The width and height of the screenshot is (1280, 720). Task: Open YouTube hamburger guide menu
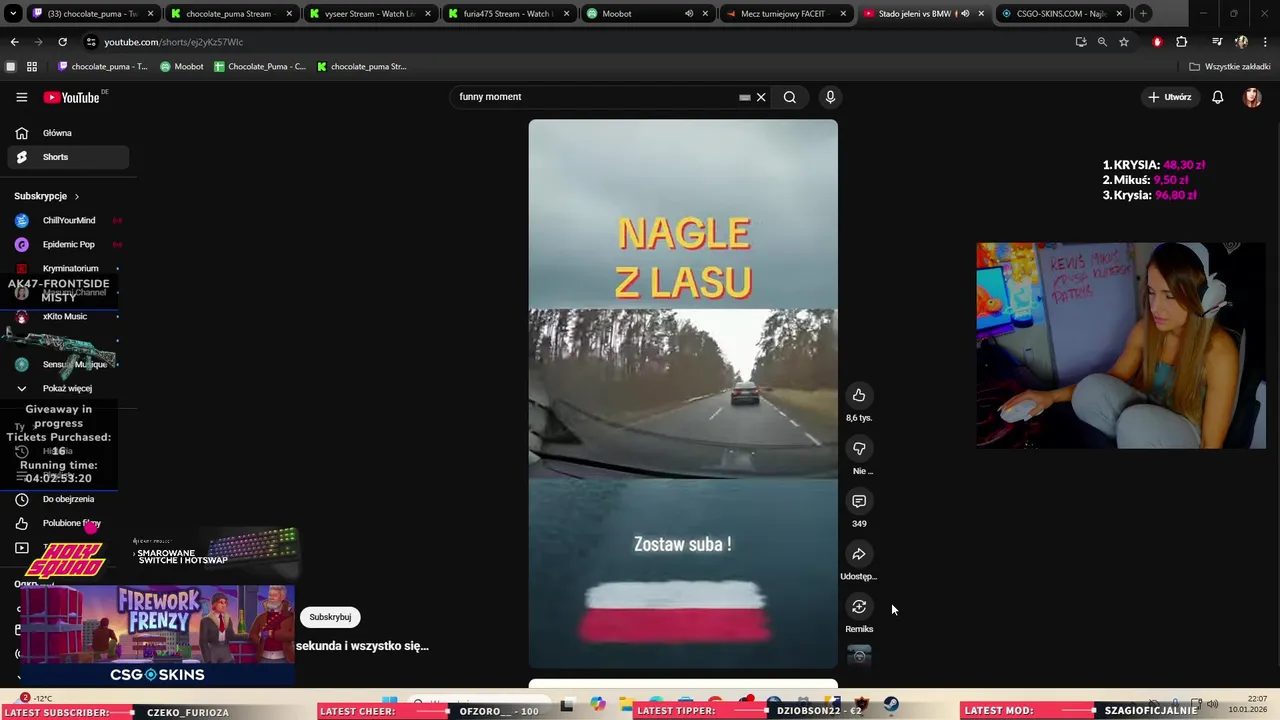coord(21,97)
